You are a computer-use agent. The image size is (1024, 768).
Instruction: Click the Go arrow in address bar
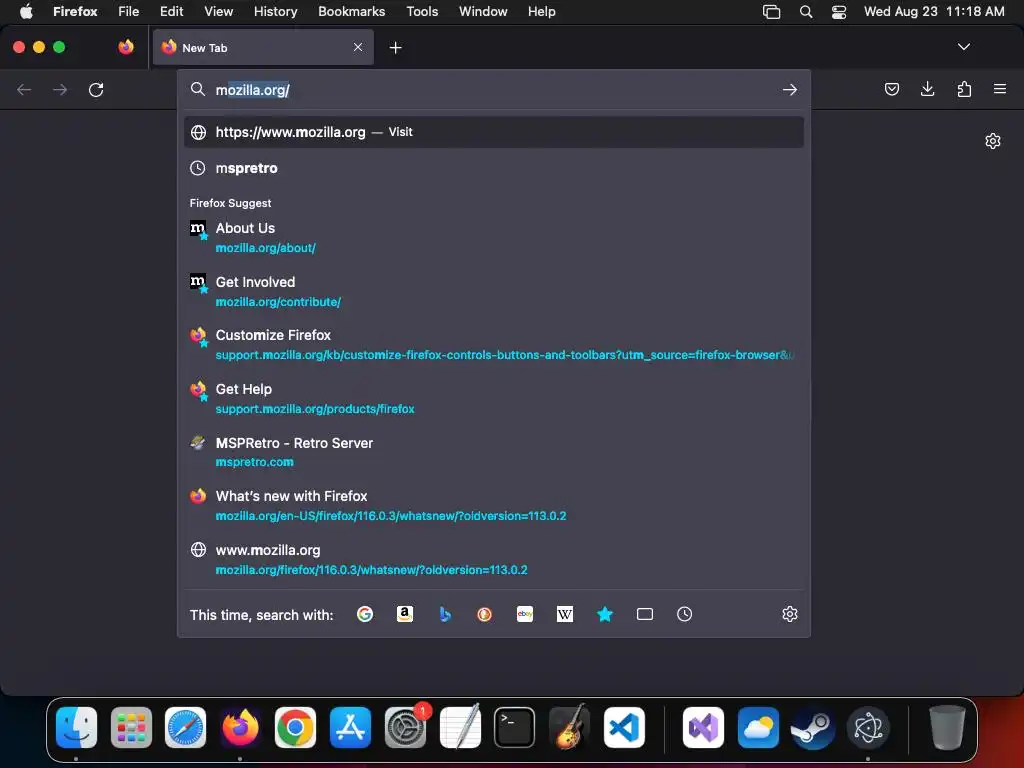[x=790, y=89]
